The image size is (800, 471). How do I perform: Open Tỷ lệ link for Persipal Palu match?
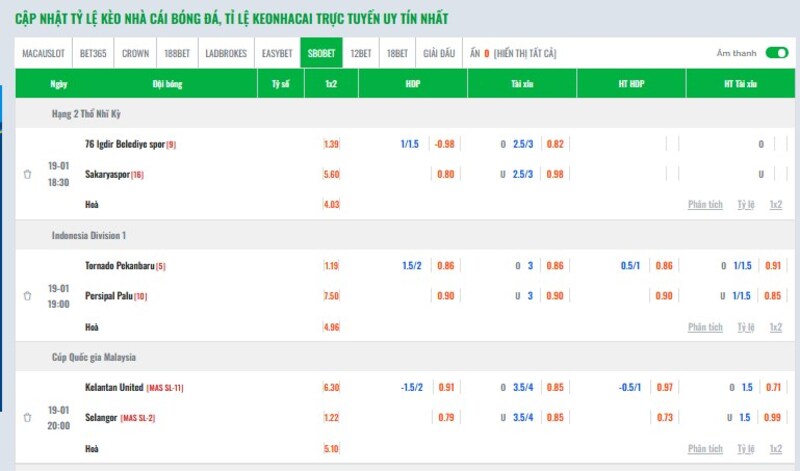745,327
